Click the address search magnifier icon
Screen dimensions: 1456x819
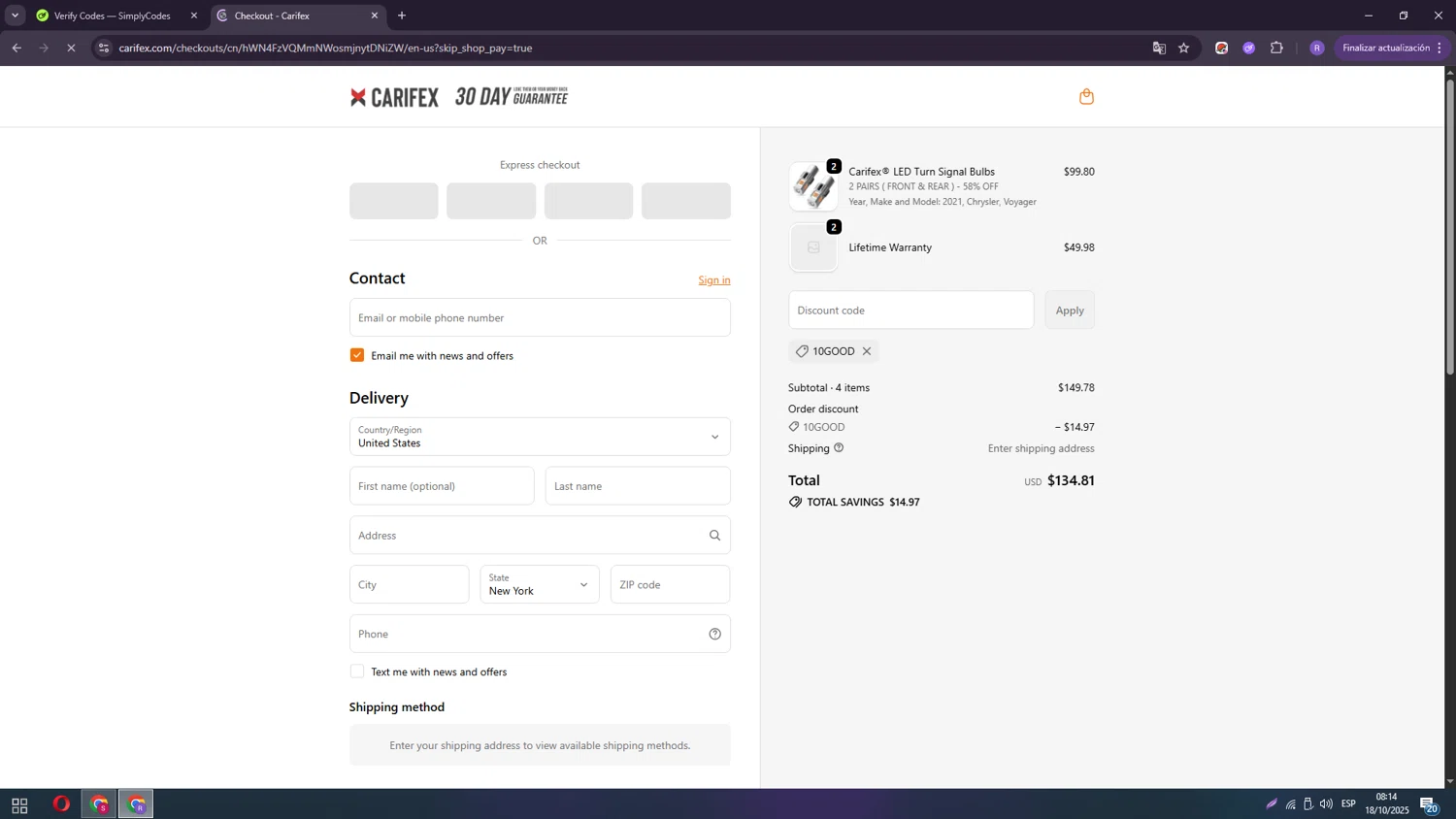(714, 536)
